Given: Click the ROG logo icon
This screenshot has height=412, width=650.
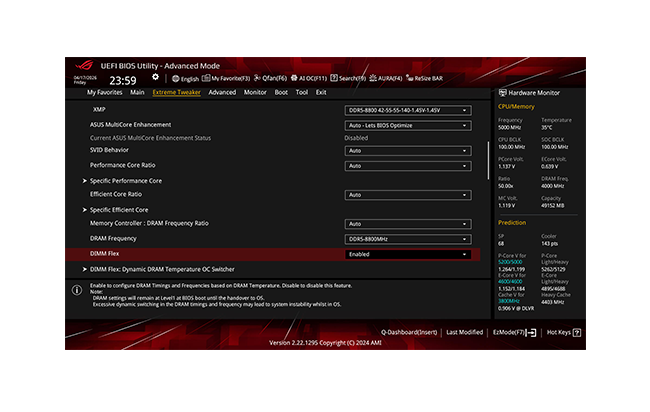Looking at the screenshot, I should coord(85,65).
